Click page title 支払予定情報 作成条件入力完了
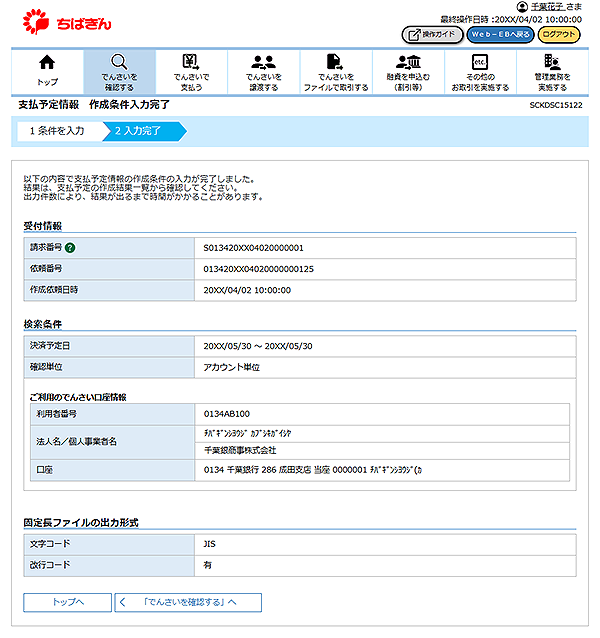The height and width of the screenshot is (638, 600). click(94, 105)
